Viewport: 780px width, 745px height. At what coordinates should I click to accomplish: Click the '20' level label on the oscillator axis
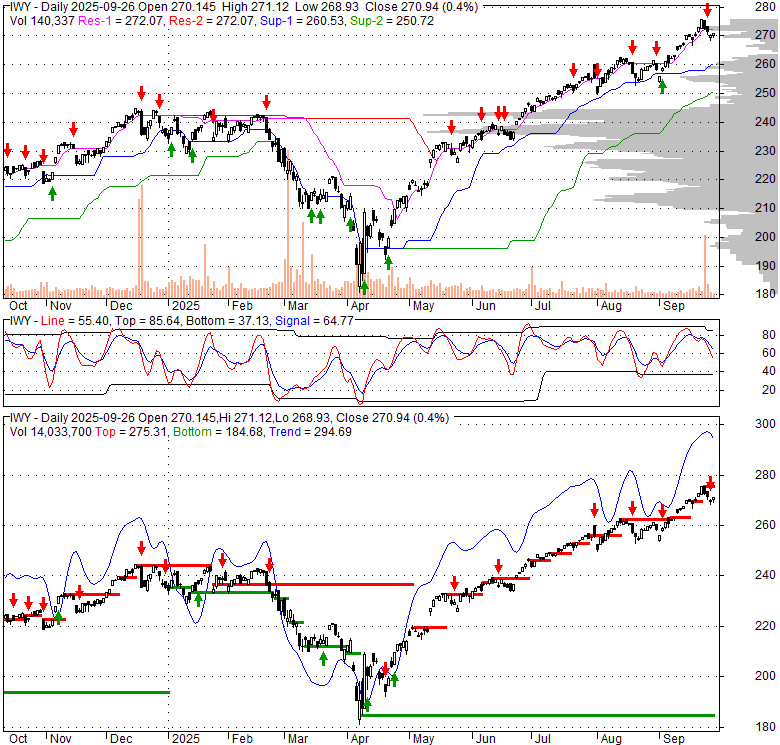(769, 389)
